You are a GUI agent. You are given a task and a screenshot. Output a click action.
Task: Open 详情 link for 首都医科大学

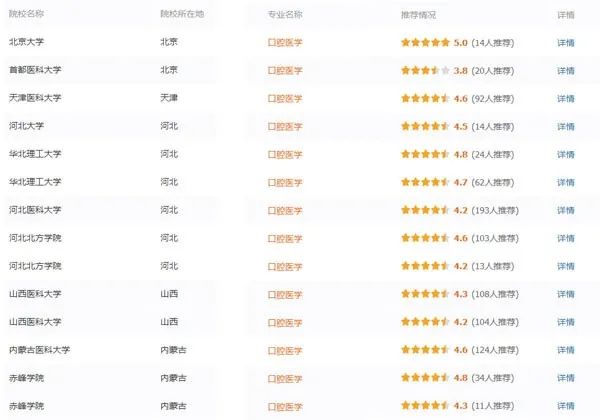pyautogui.click(x=566, y=70)
